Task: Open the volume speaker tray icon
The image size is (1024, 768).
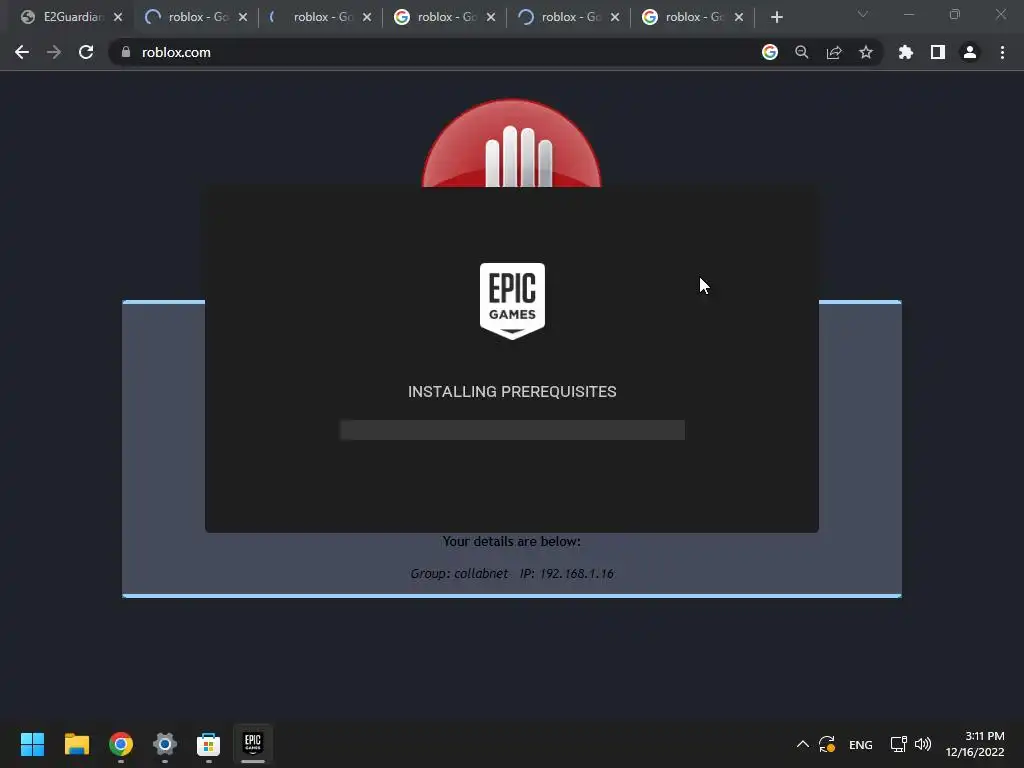Action: (923, 744)
